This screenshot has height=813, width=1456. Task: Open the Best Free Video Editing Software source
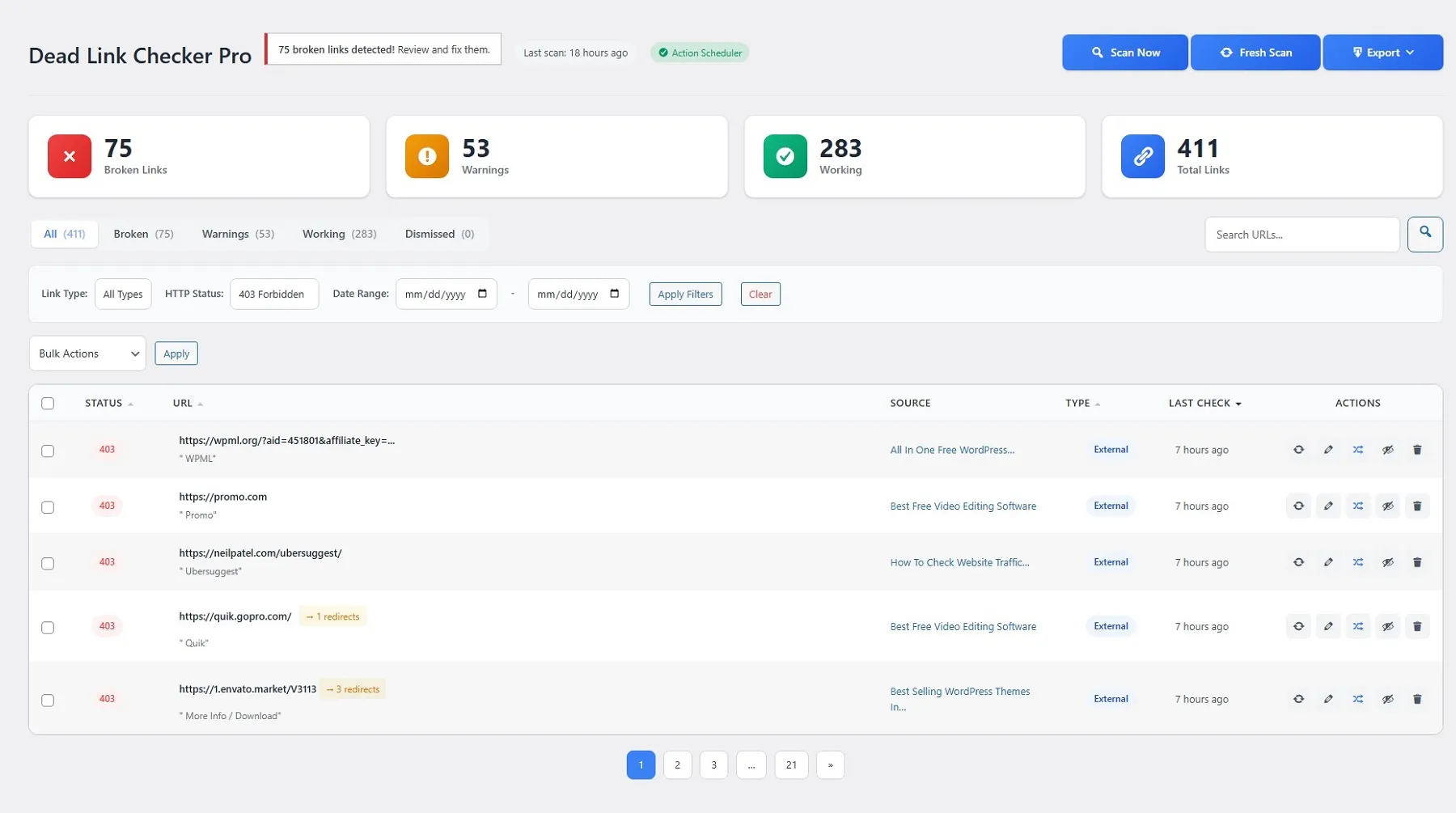point(963,506)
